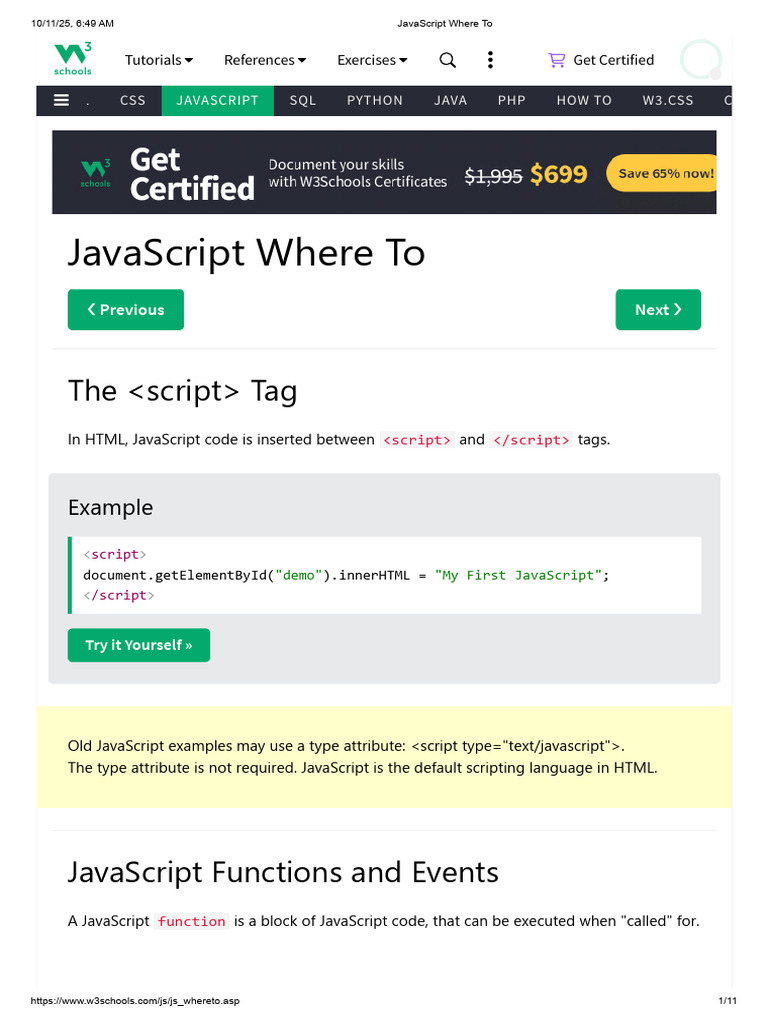Click the "My First JavaScript" string

click(518, 575)
